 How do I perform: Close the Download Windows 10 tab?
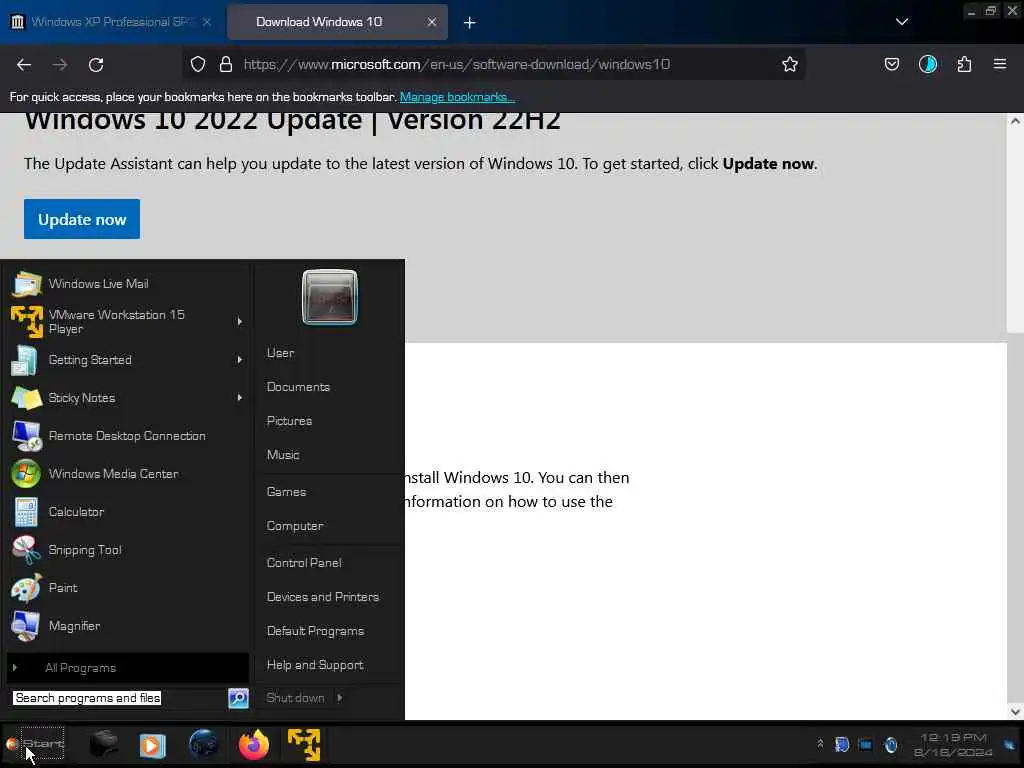432,22
